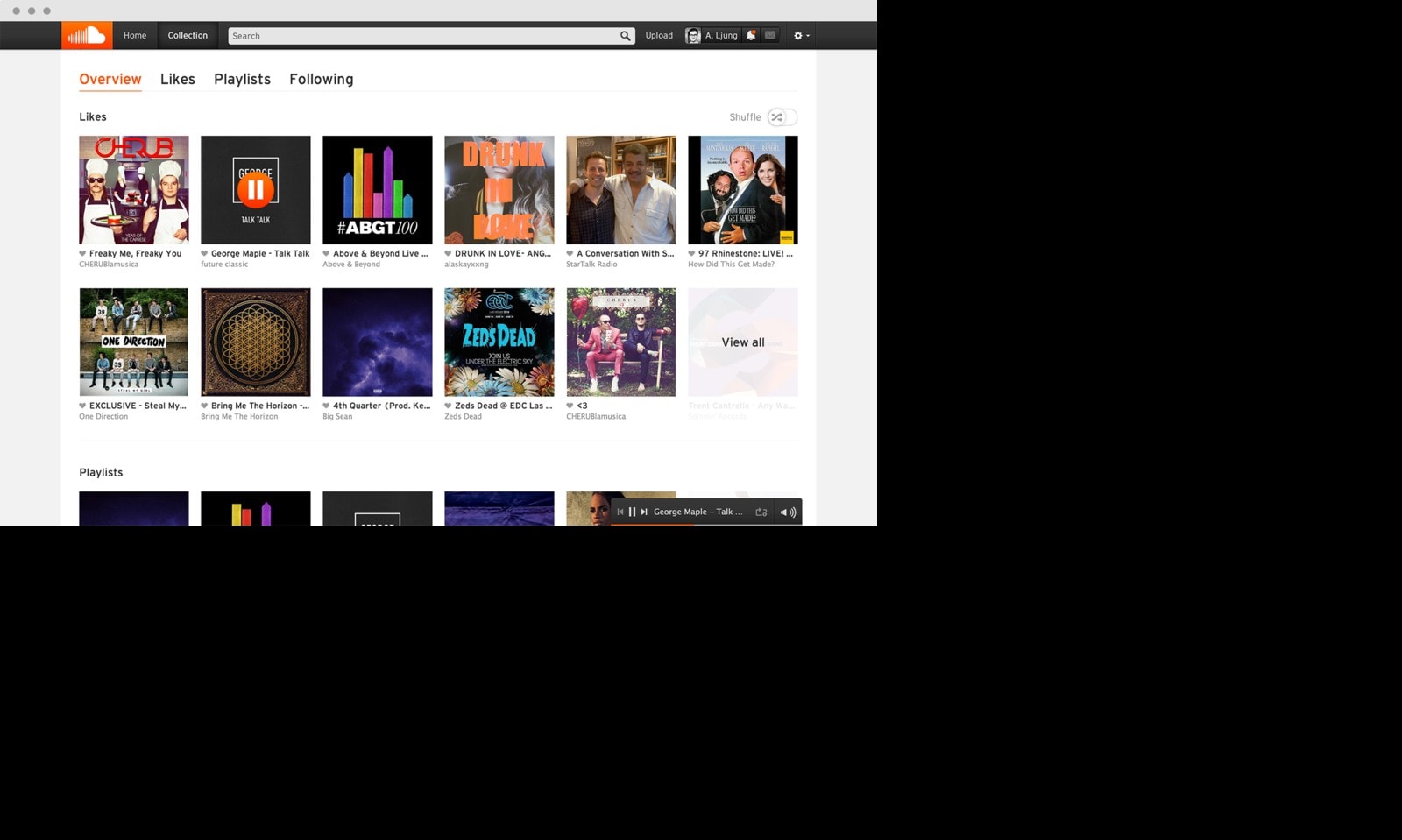Screen dimensions: 1402x840
Task: Open Bring Me The Horizon artwork
Action: point(256,342)
